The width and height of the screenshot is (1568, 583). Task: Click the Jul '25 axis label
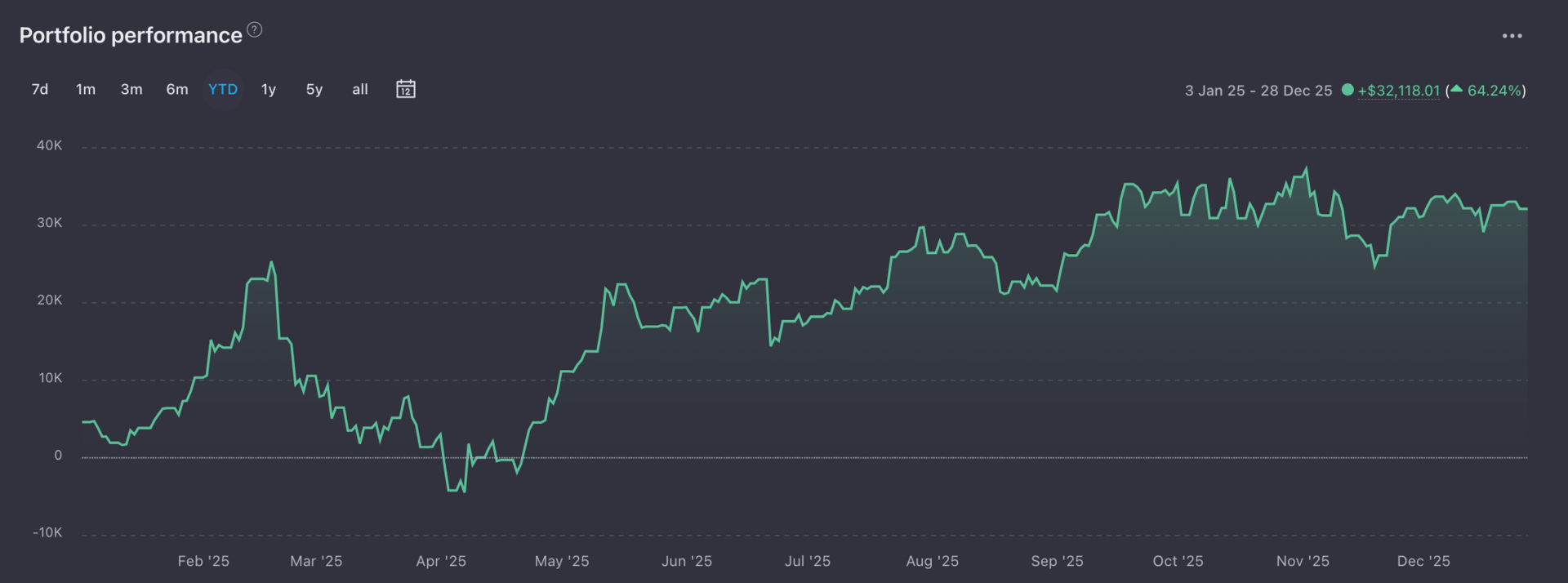point(808,561)
